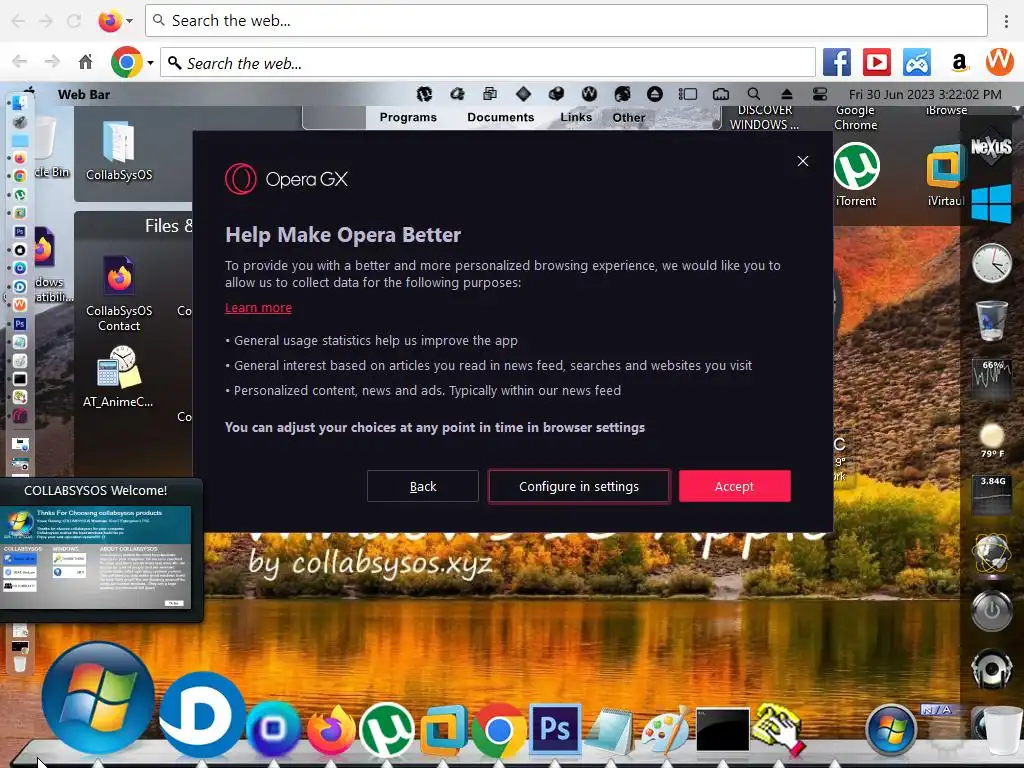Open Facebook shortcut icon
The width and height of the screenshot is (1024, 768).
pos(837,63)
